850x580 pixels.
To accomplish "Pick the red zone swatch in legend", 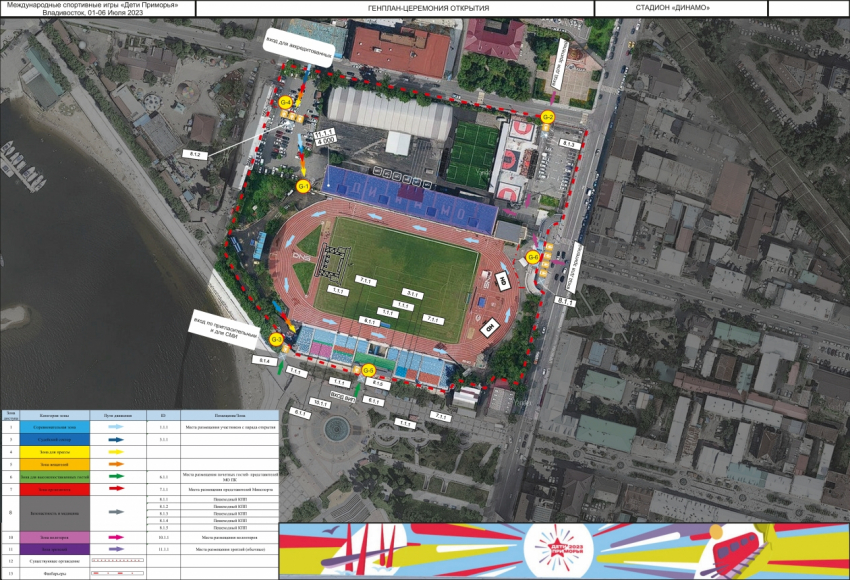I will tap(55, 490).
